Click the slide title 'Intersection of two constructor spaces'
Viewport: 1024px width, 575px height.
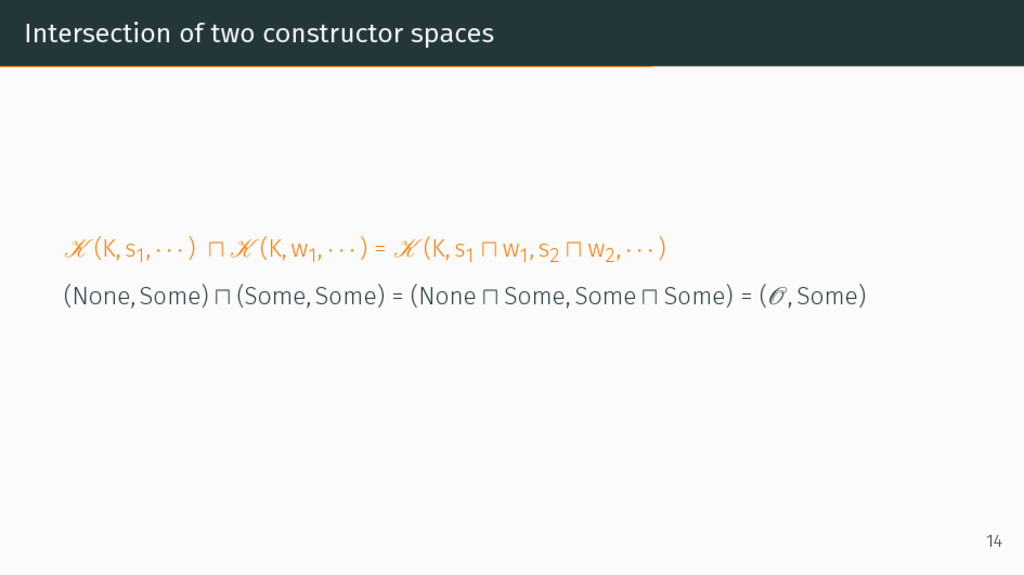coord(259,33)
